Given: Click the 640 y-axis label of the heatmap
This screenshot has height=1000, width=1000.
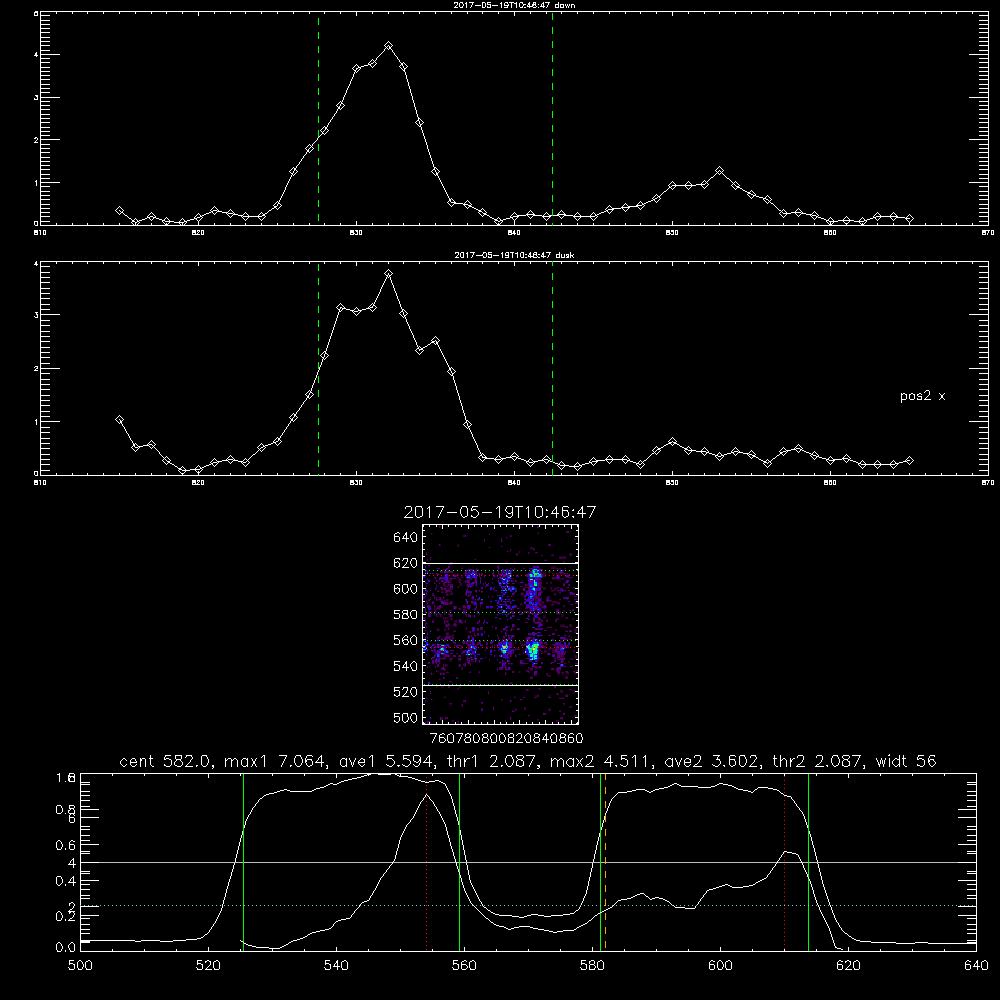Looking at the screenshot, I should 406,538.
